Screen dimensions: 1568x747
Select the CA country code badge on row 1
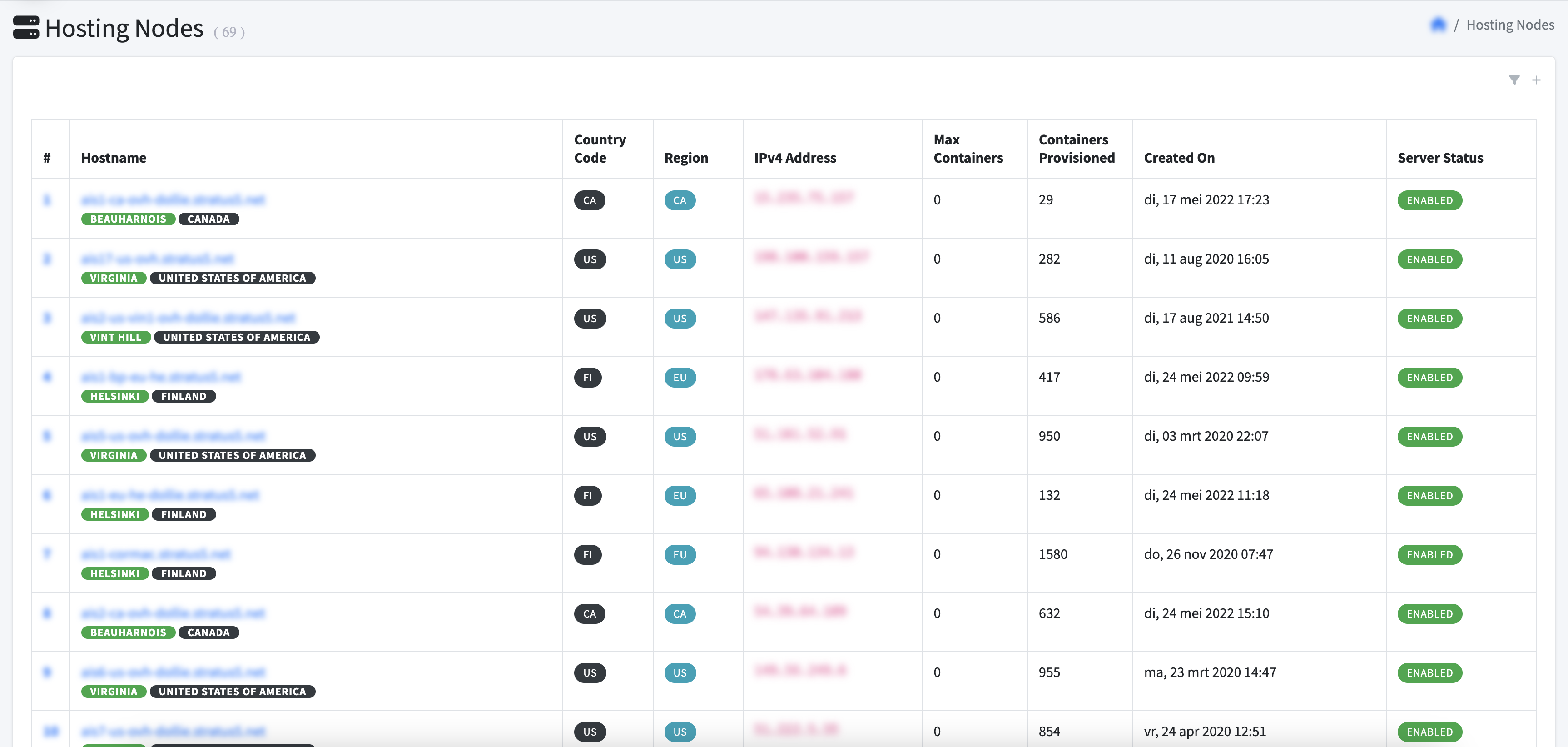coord(589,199)
